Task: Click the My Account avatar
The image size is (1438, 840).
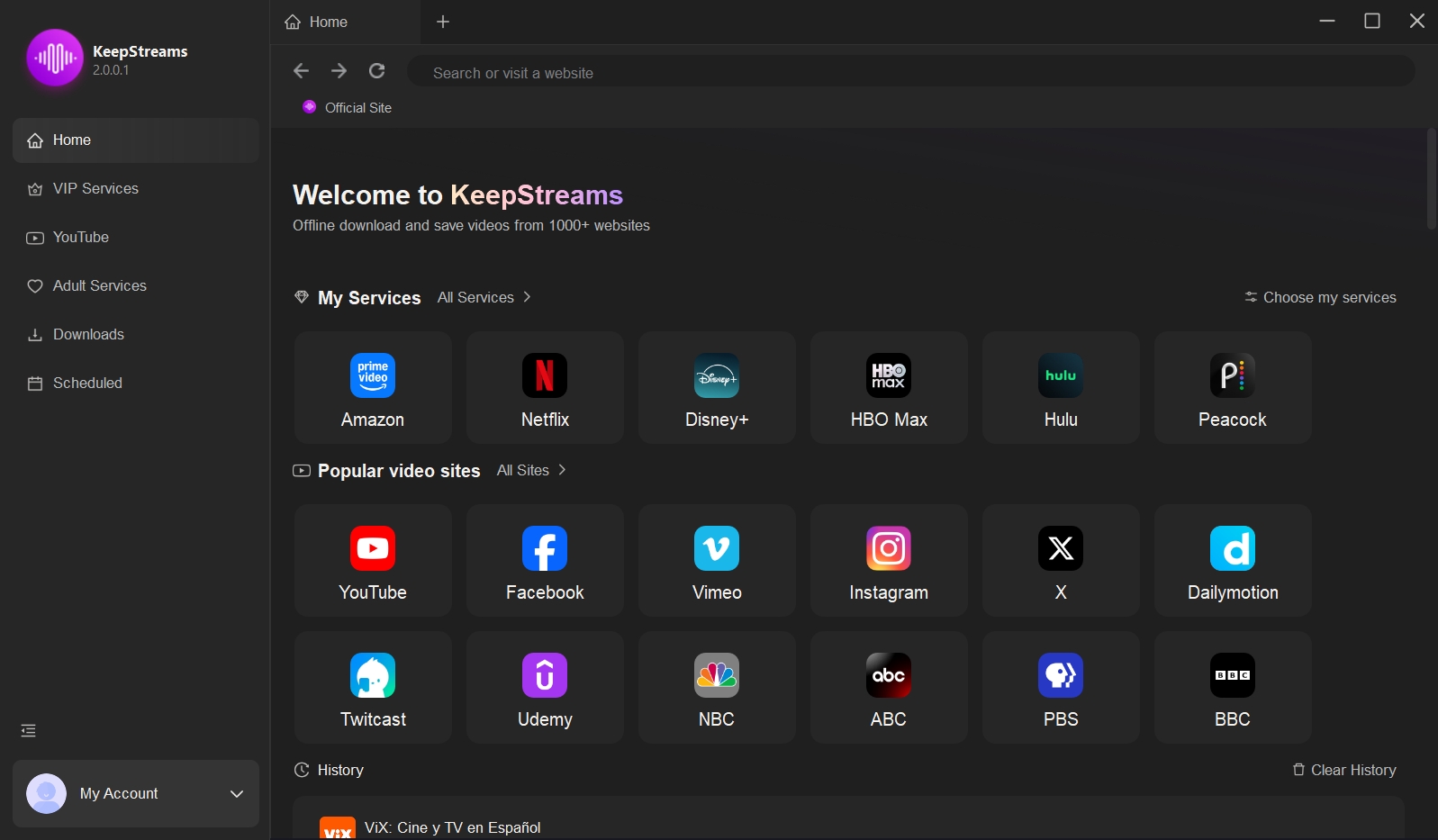Action: pyautogui.click(x=46, y=793)
